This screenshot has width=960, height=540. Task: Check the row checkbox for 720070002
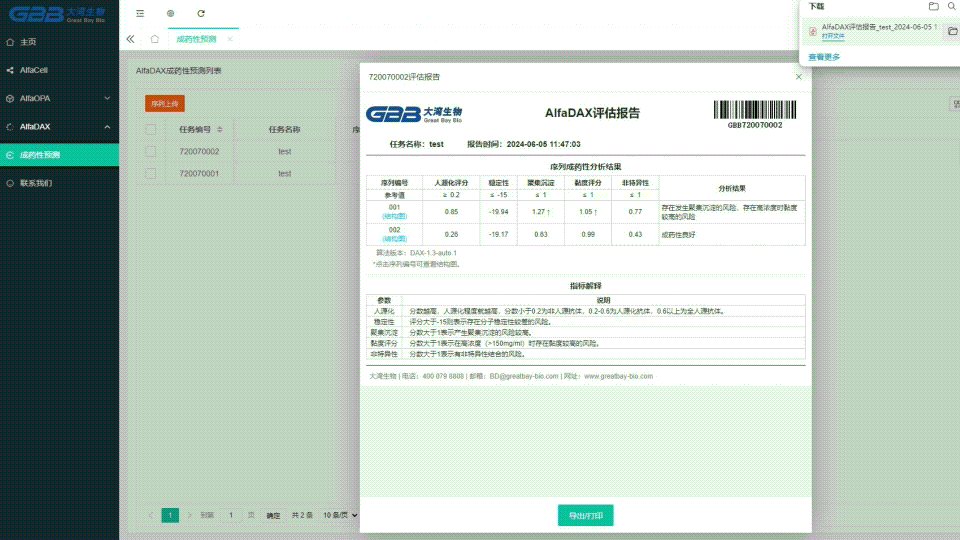151,152
